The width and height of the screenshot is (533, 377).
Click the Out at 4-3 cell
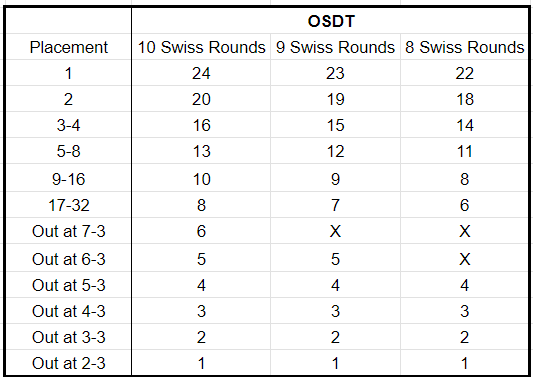[68, 311]
